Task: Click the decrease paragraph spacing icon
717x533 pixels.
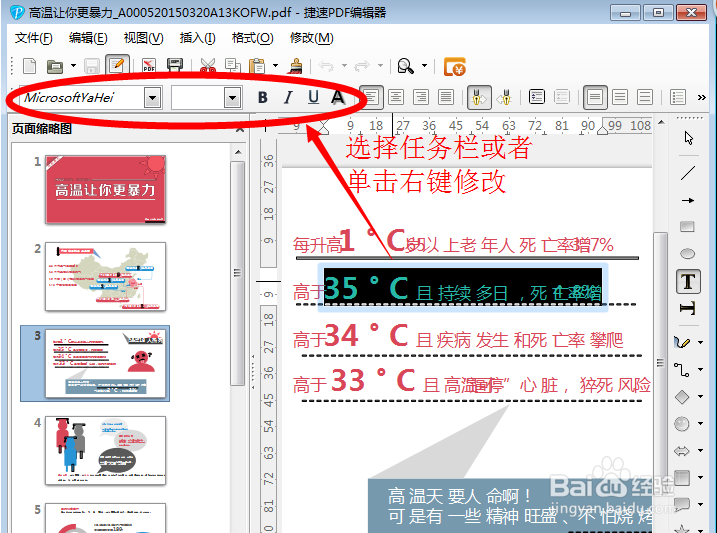Action: 562,97
